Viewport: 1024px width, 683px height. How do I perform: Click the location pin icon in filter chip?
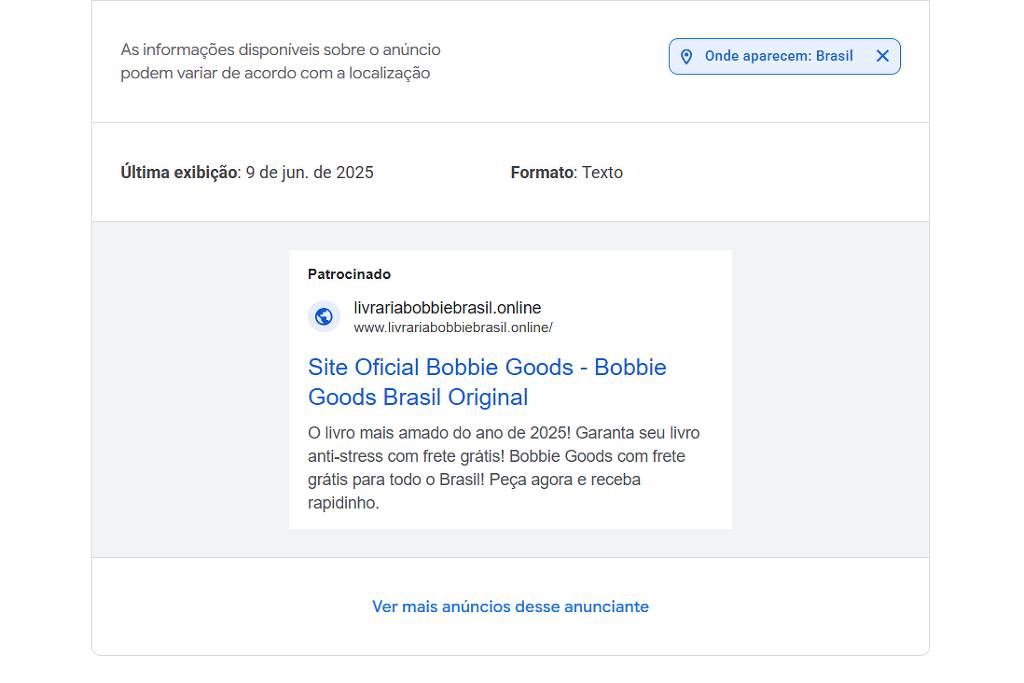[x=686, y=57]
